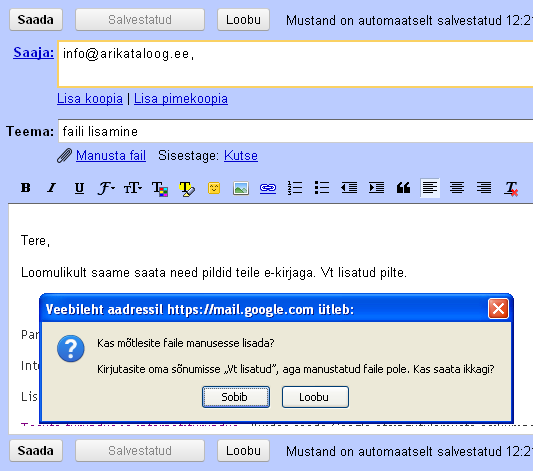Click the bottom Saada button
Image resolution: width=533 pixels, height=472 pixels.
36,451
